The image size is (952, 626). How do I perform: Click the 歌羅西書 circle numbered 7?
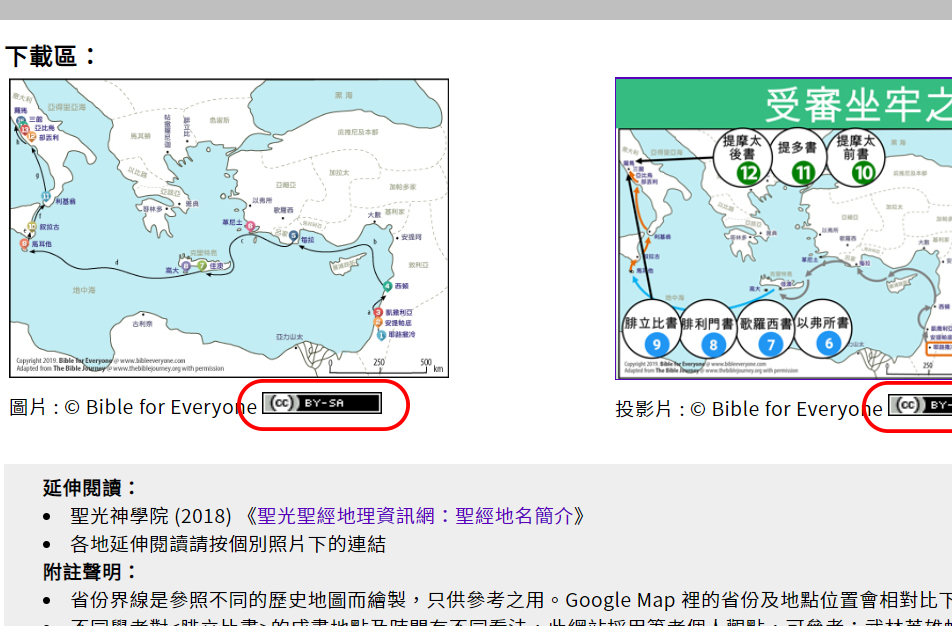click(770, 331)
